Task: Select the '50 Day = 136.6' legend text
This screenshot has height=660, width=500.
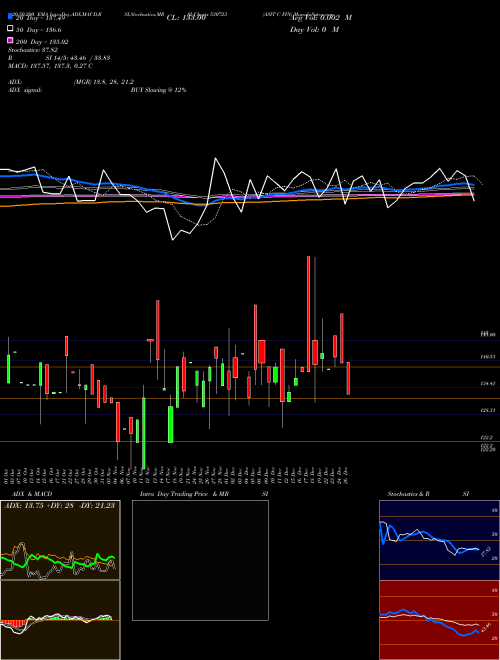Action: (39, 30)
